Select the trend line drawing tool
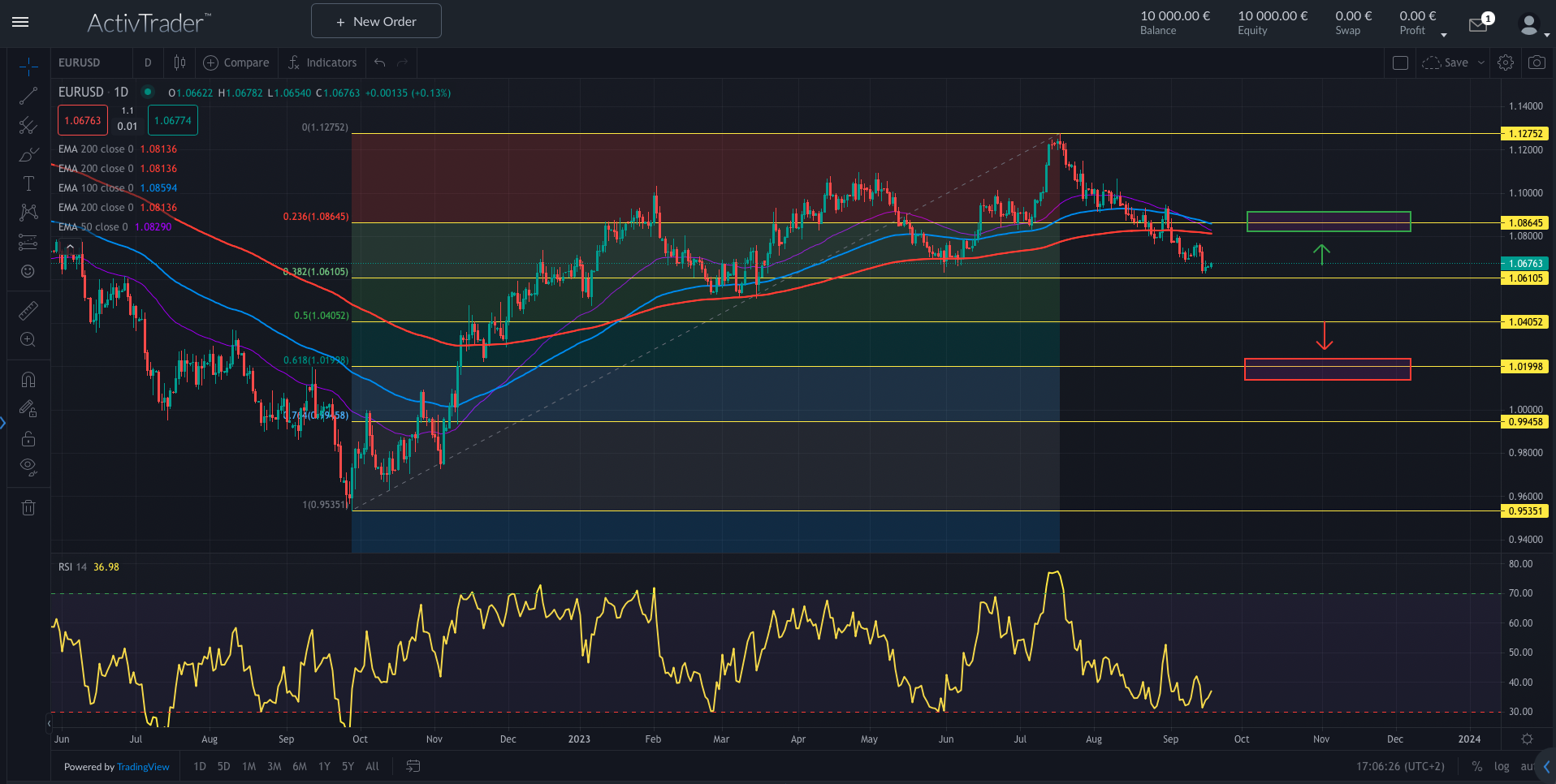This screenshot has height=784, width=1556. pyautogui.click(x=28, y=96)
